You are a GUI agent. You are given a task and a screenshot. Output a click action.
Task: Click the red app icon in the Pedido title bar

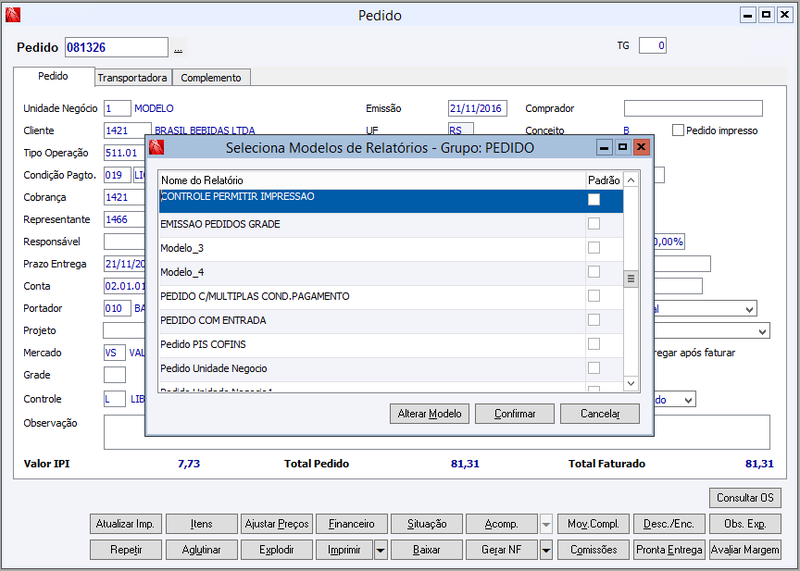(x=13, y=15)
